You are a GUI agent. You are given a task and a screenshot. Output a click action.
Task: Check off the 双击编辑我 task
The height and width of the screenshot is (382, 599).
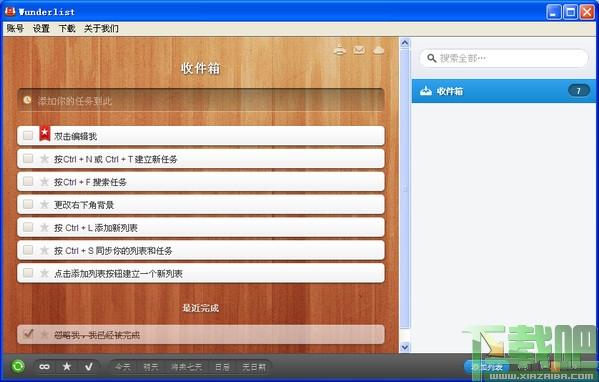(28, 135)
